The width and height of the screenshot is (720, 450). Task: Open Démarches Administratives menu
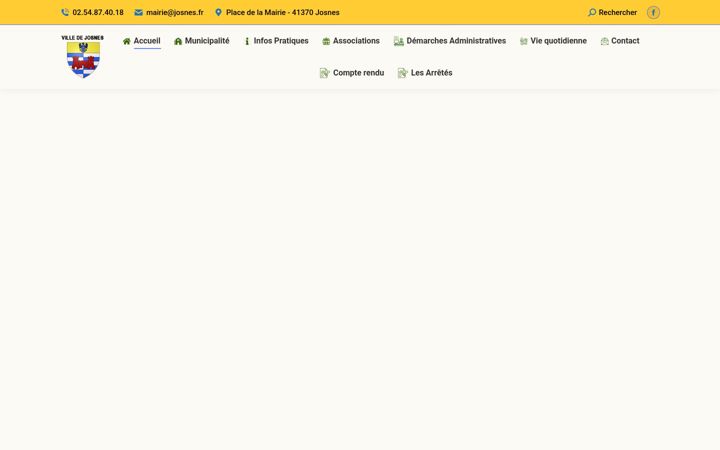point(456,41)
